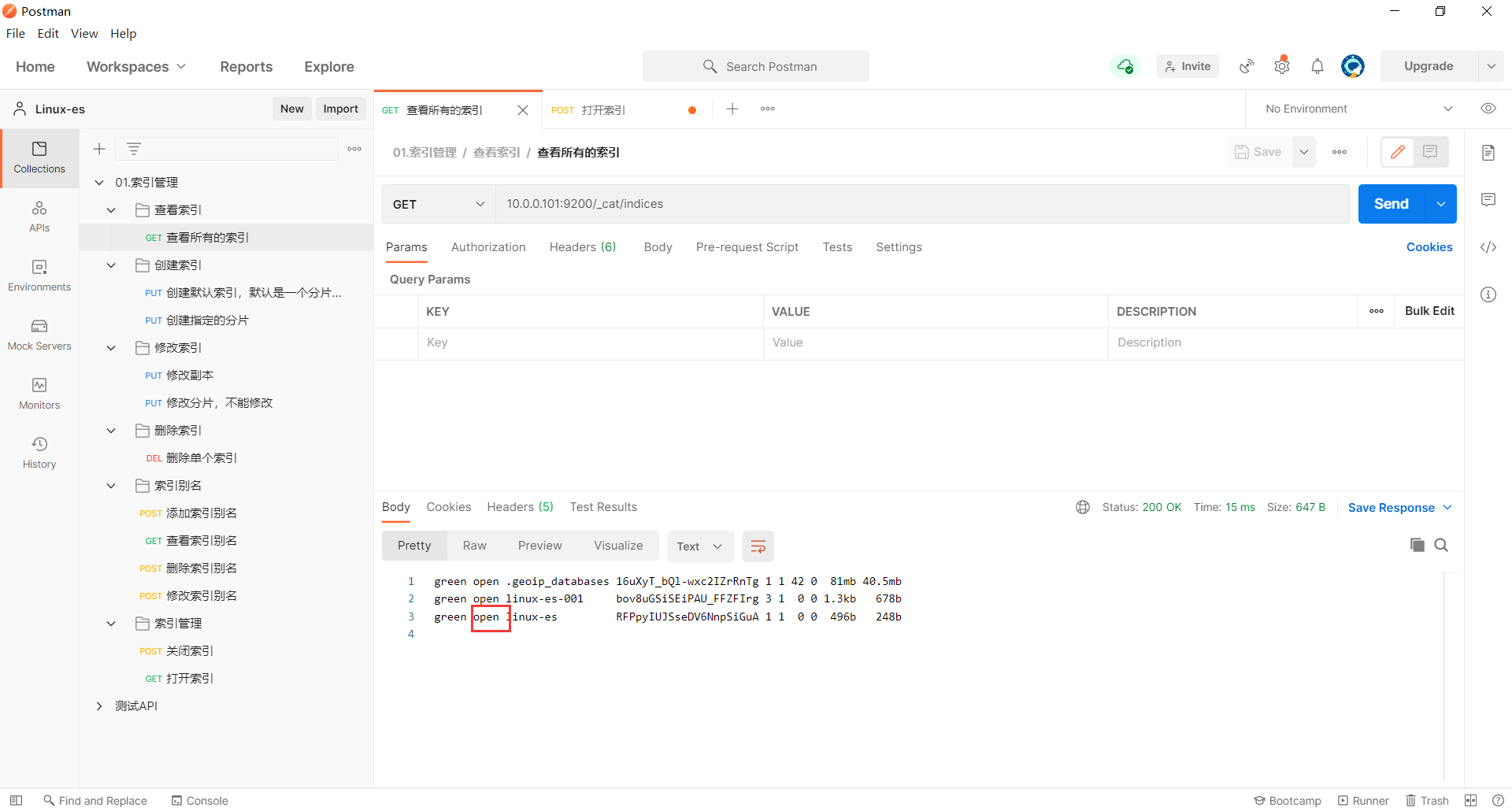The image size is (1512, 811).
Task: Open network information globe icon
Action: coord(1083,507)
